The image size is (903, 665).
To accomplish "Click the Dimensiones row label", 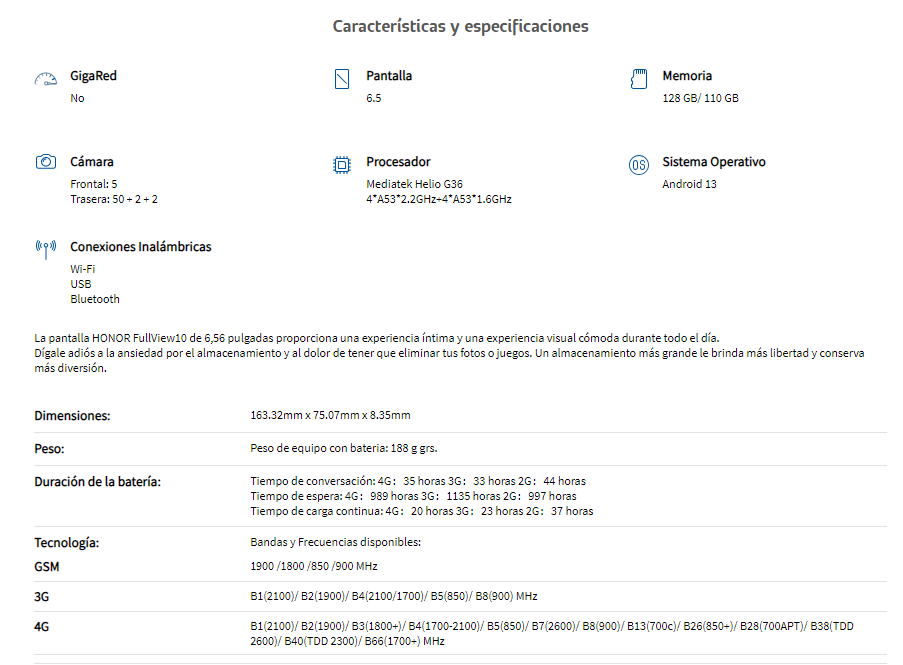I will [72, 416].
